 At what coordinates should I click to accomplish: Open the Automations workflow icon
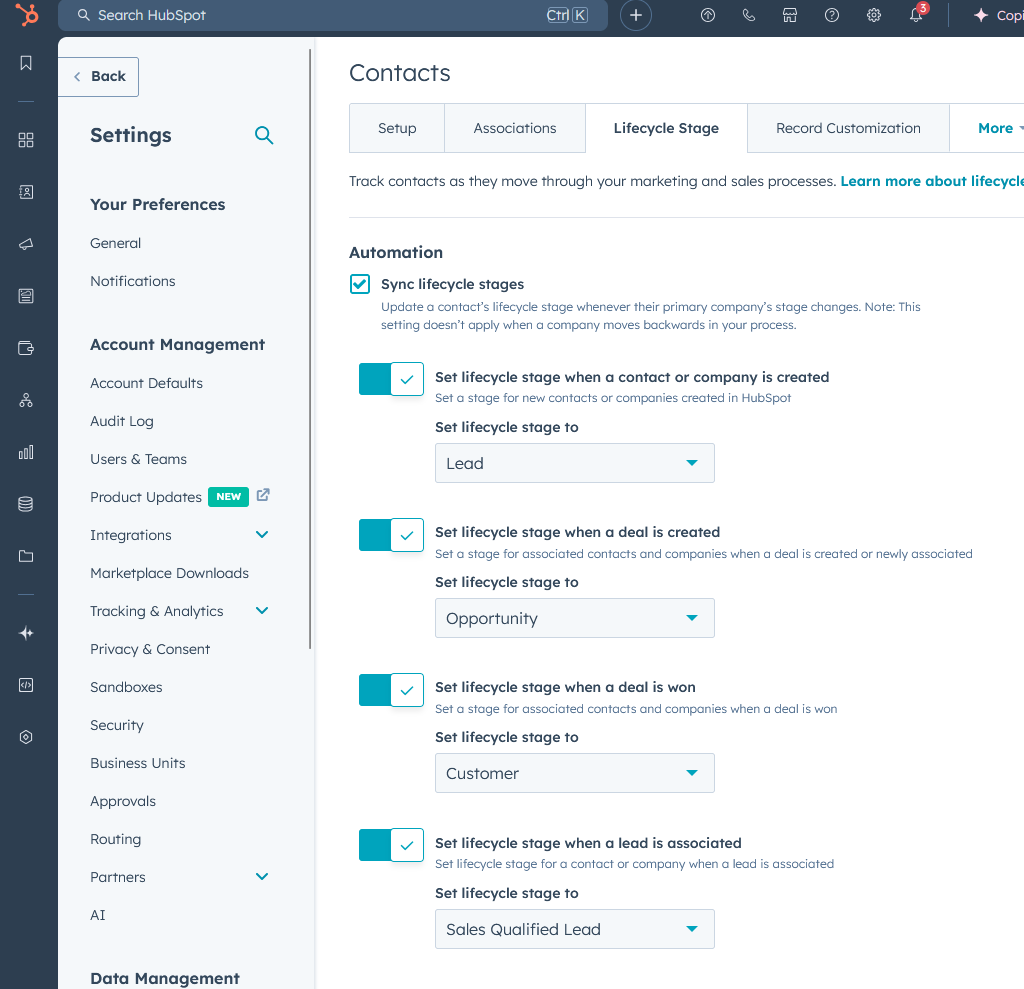(26, 399)
